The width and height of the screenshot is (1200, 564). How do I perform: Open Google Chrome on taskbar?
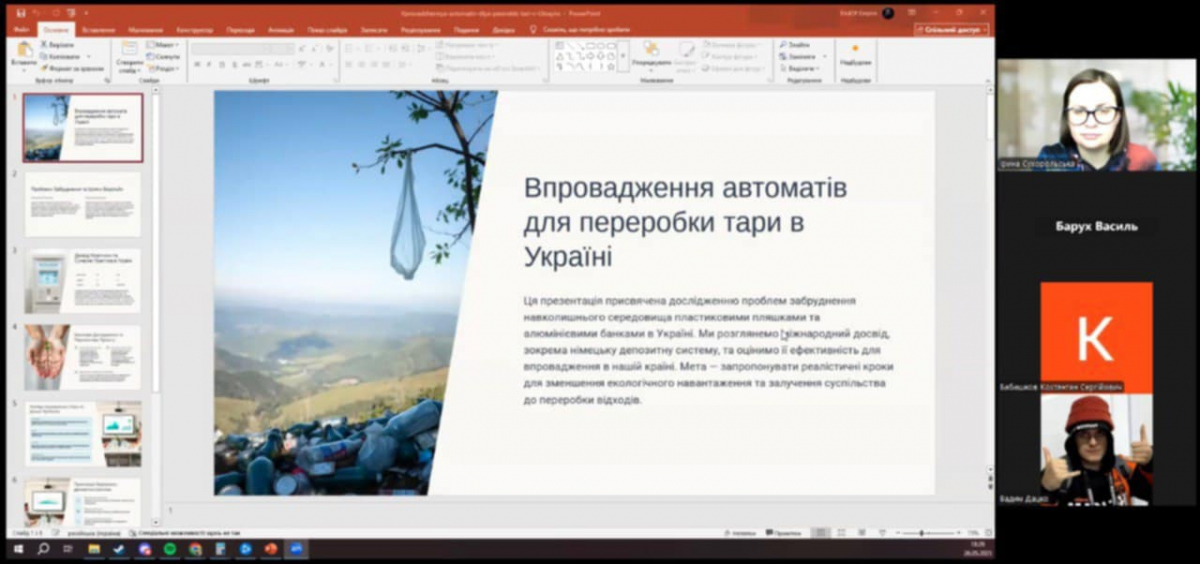pyautogui.click(x=195, y=549)
